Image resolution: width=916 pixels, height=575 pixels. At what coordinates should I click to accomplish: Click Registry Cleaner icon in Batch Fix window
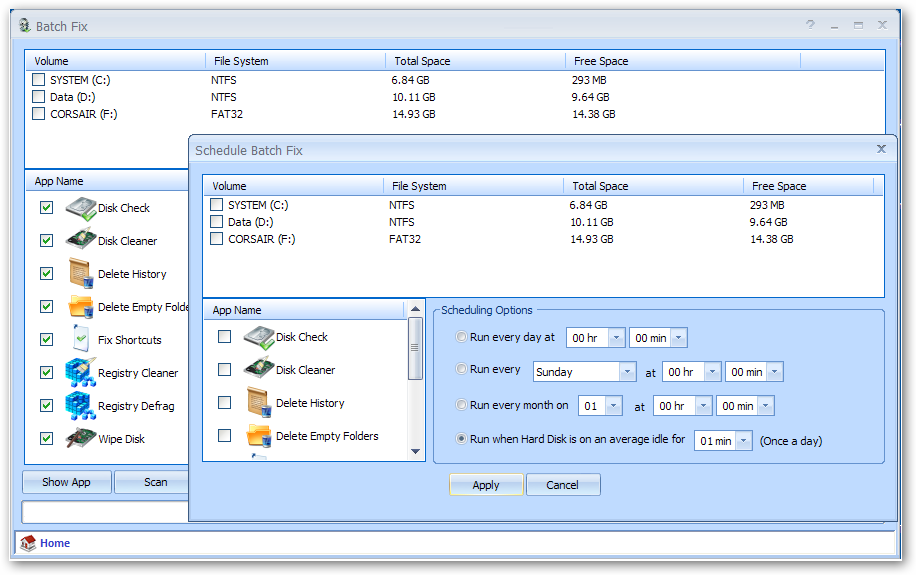[81, 373]
